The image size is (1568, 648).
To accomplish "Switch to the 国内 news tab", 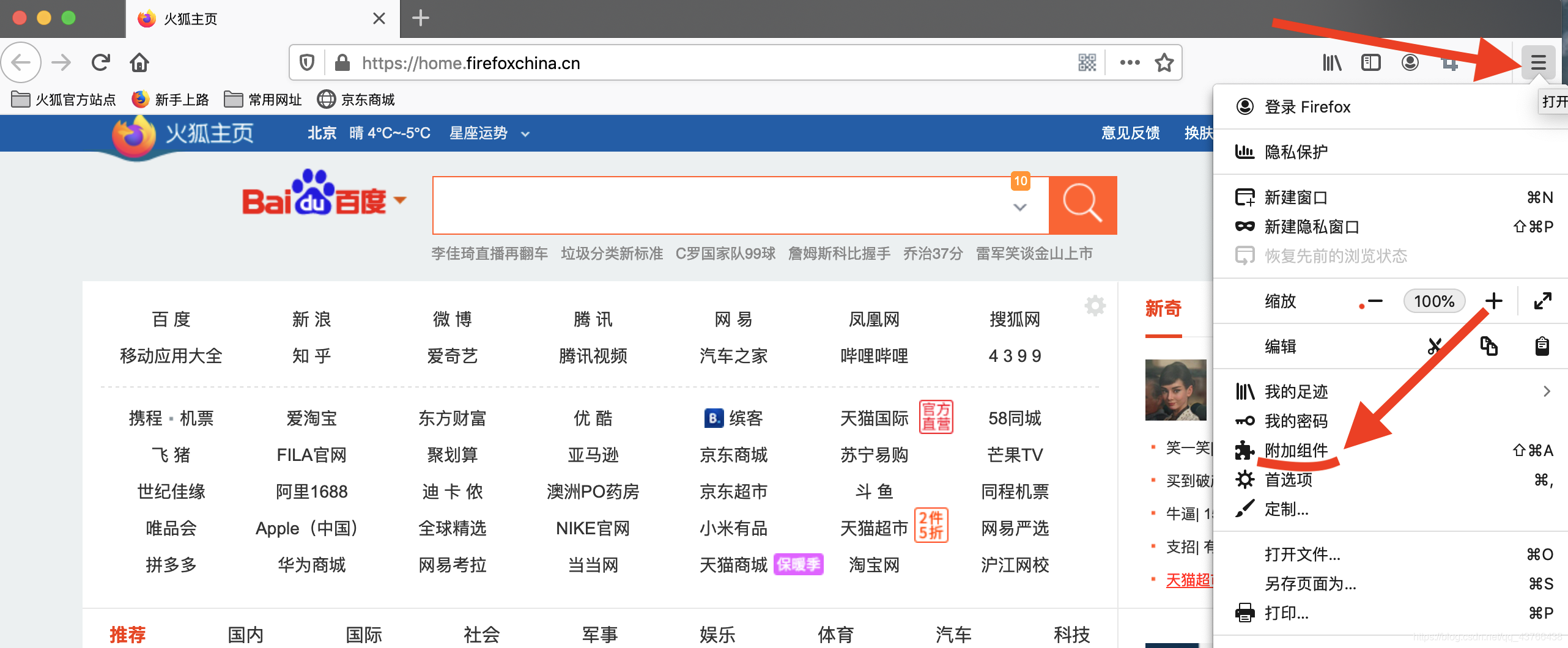I will tap(246, 635).
